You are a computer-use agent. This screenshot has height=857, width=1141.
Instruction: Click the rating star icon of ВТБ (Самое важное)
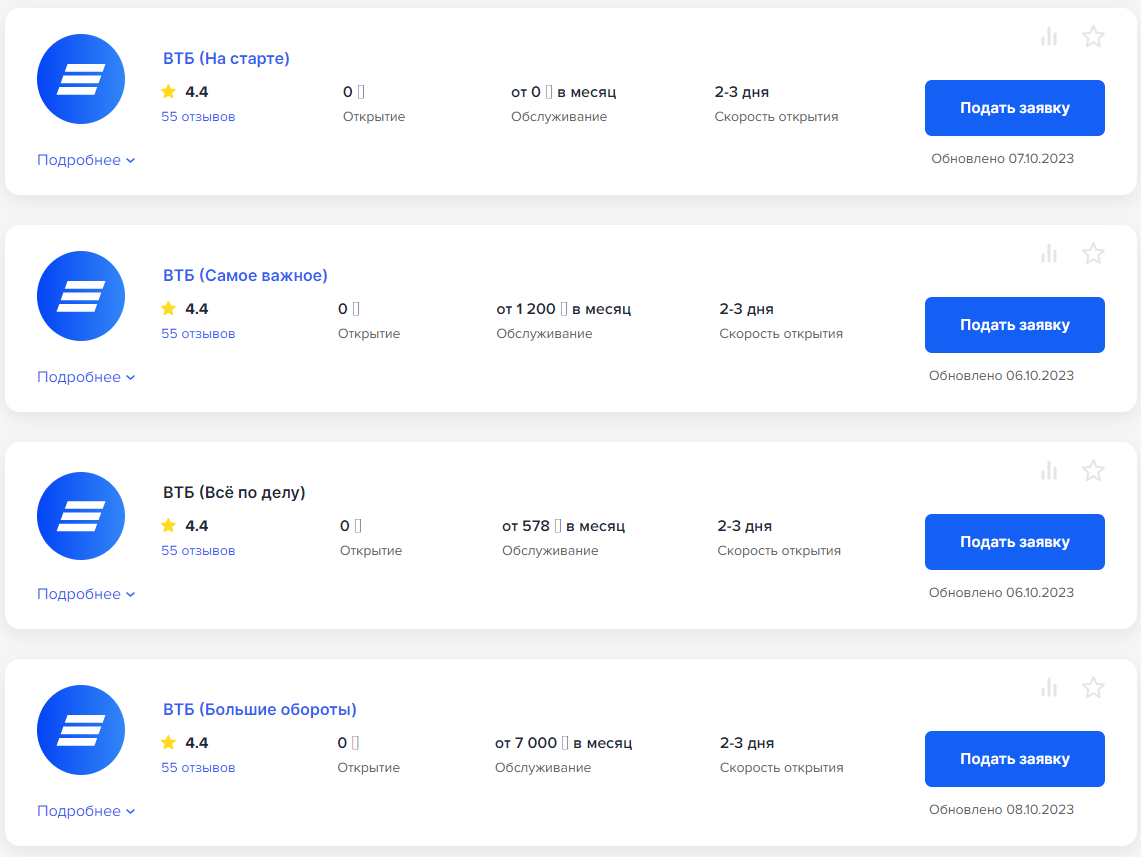[x=169, y=308]
